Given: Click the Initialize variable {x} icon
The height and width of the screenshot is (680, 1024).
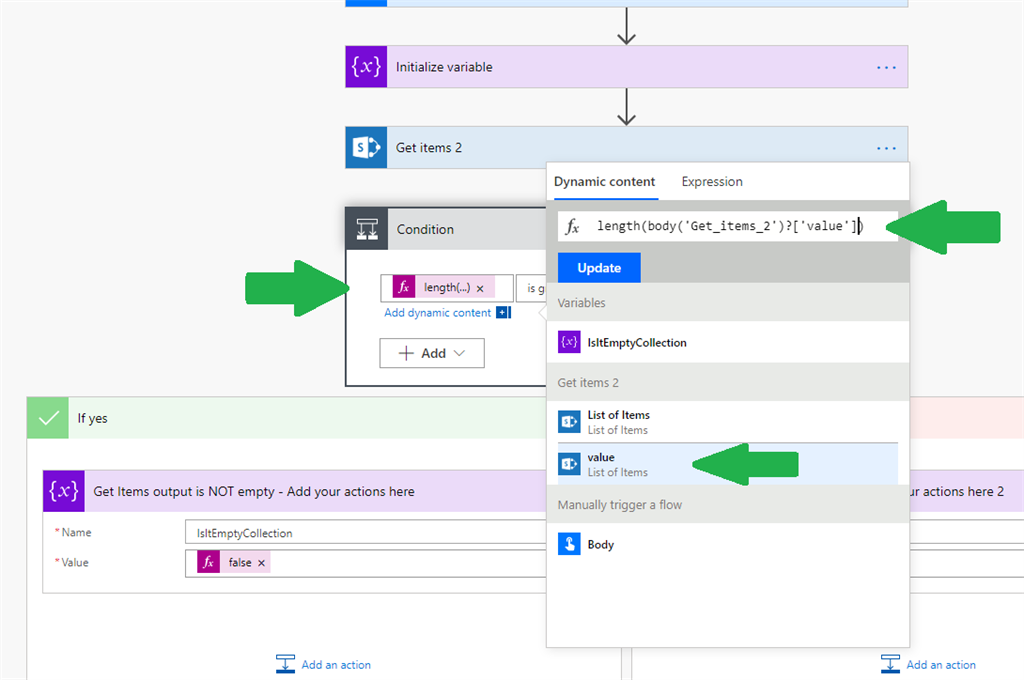Looking at the screenshot, I should pyautogui.click(x=366, y=65).
